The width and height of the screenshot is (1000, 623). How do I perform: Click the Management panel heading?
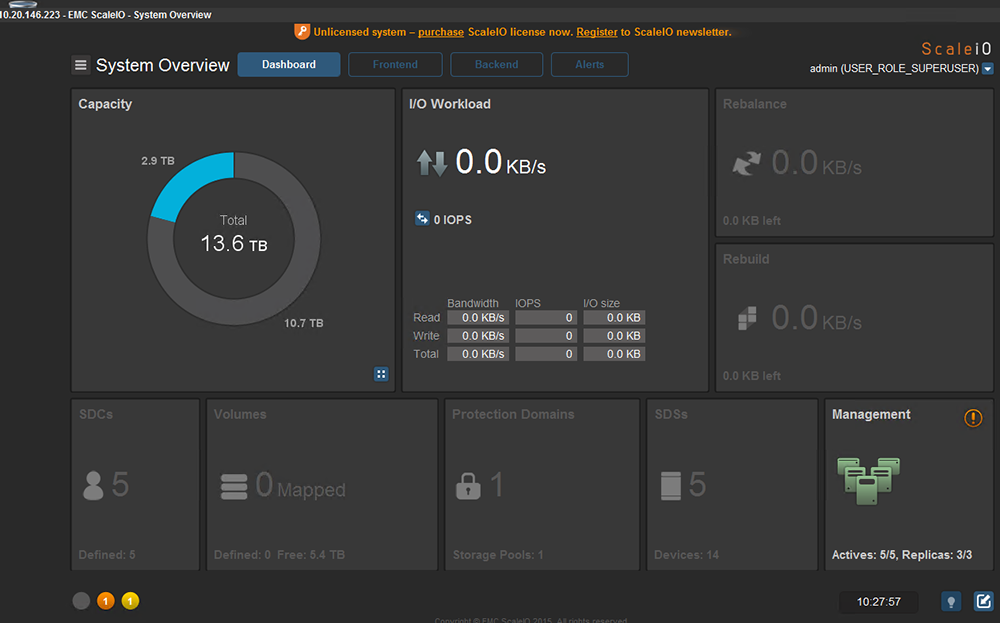pyautogui.click(x=871, y=414)
